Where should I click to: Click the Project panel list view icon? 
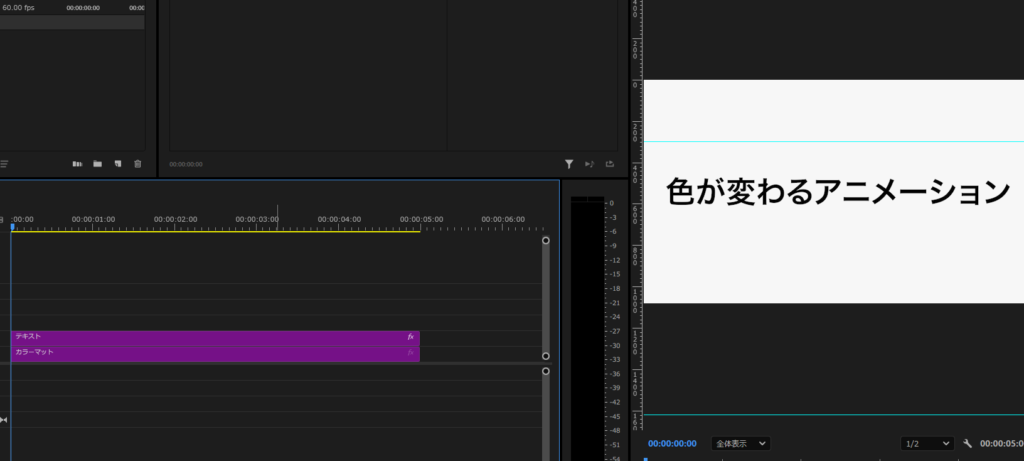tap(4, 163)
